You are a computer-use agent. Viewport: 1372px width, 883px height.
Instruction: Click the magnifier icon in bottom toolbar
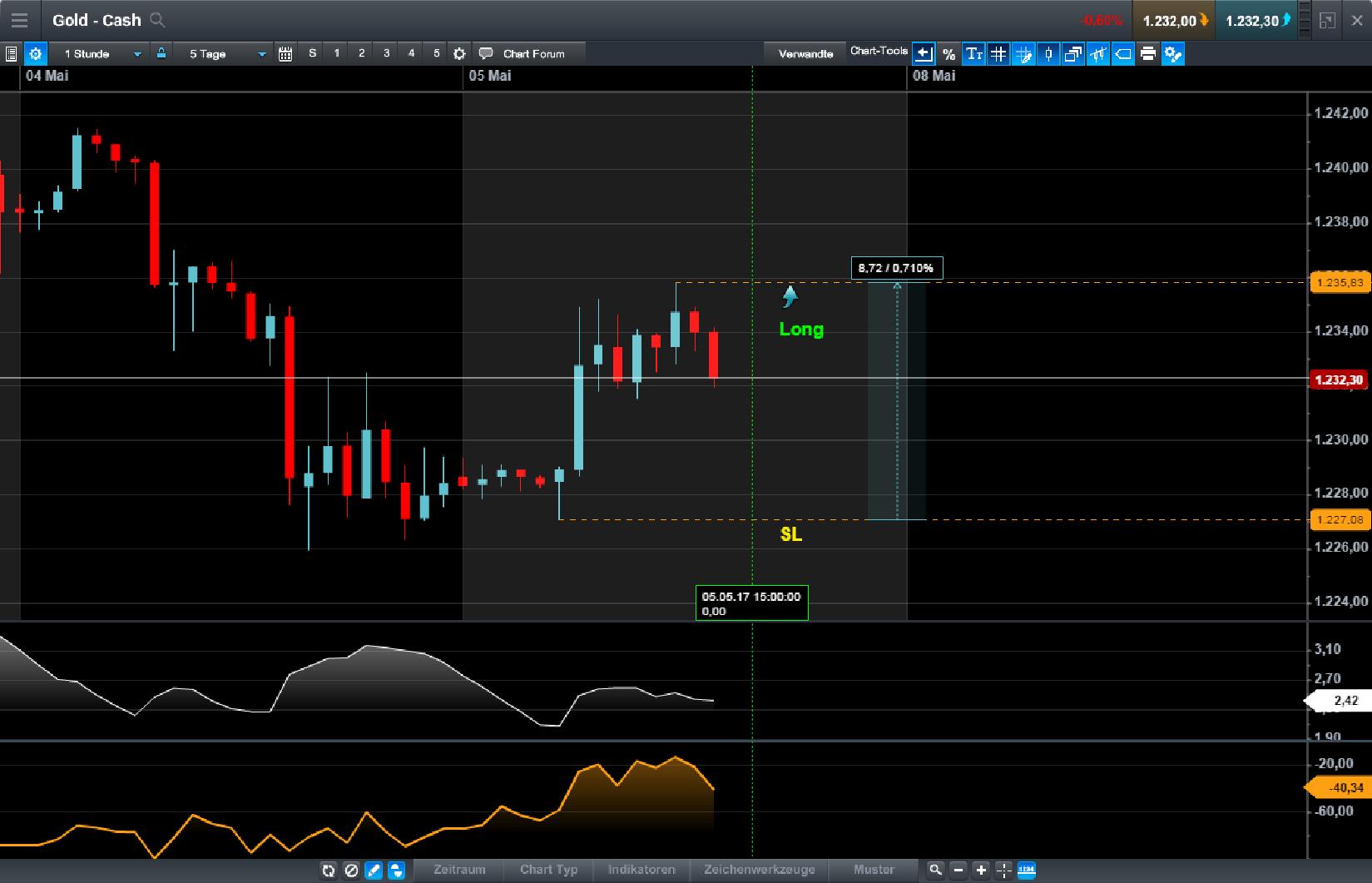tap(935, 870)
